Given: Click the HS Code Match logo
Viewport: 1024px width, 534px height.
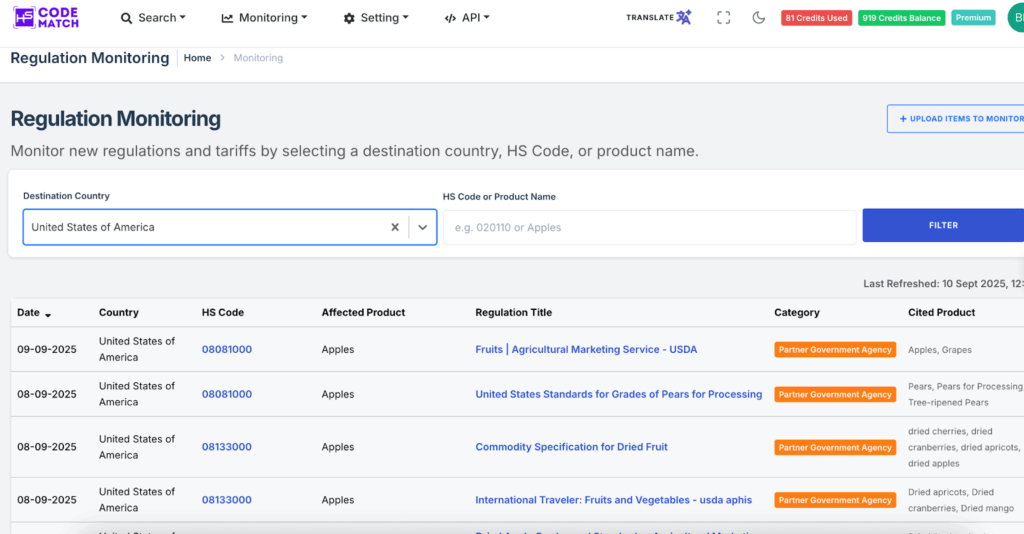Looking at the screenshot, I should [46, 17].
